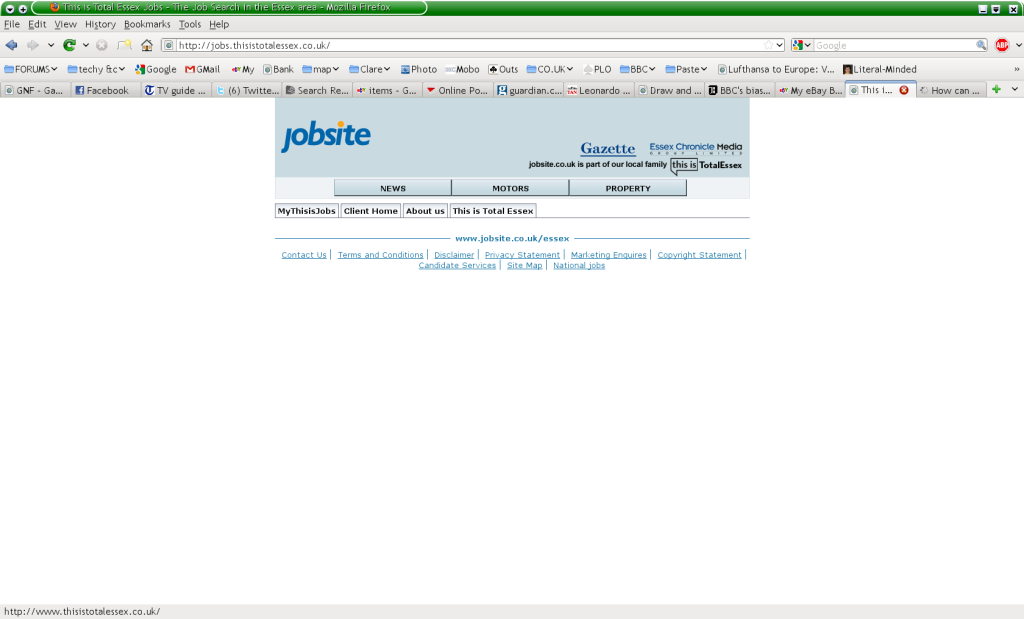Click the jobsite logo
1024x619 pixels.
[x=326, y=136]
